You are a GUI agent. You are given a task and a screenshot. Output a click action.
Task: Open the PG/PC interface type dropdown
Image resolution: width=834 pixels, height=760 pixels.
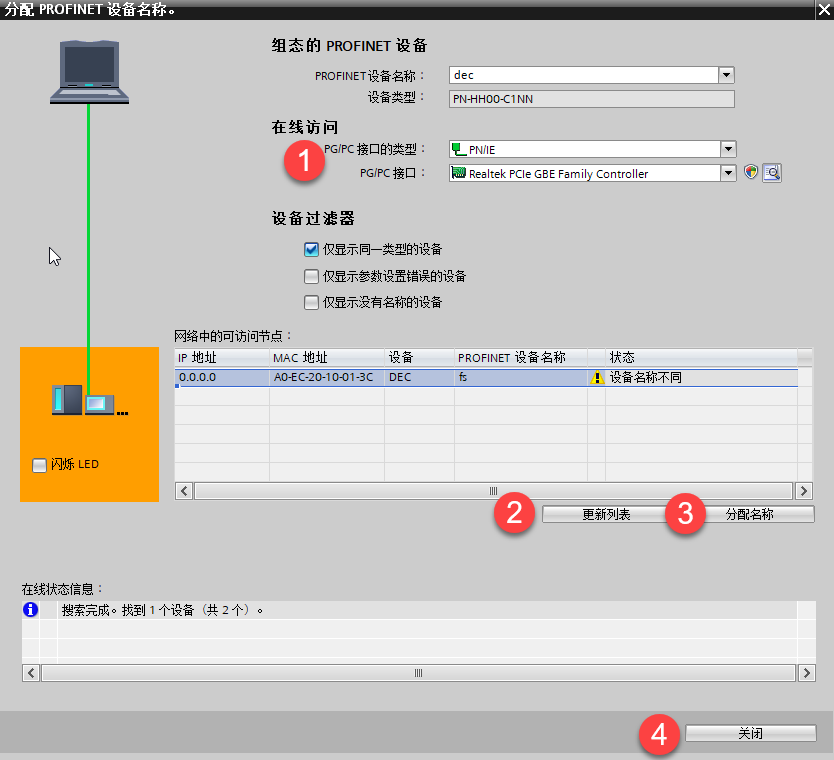[728, 149]
